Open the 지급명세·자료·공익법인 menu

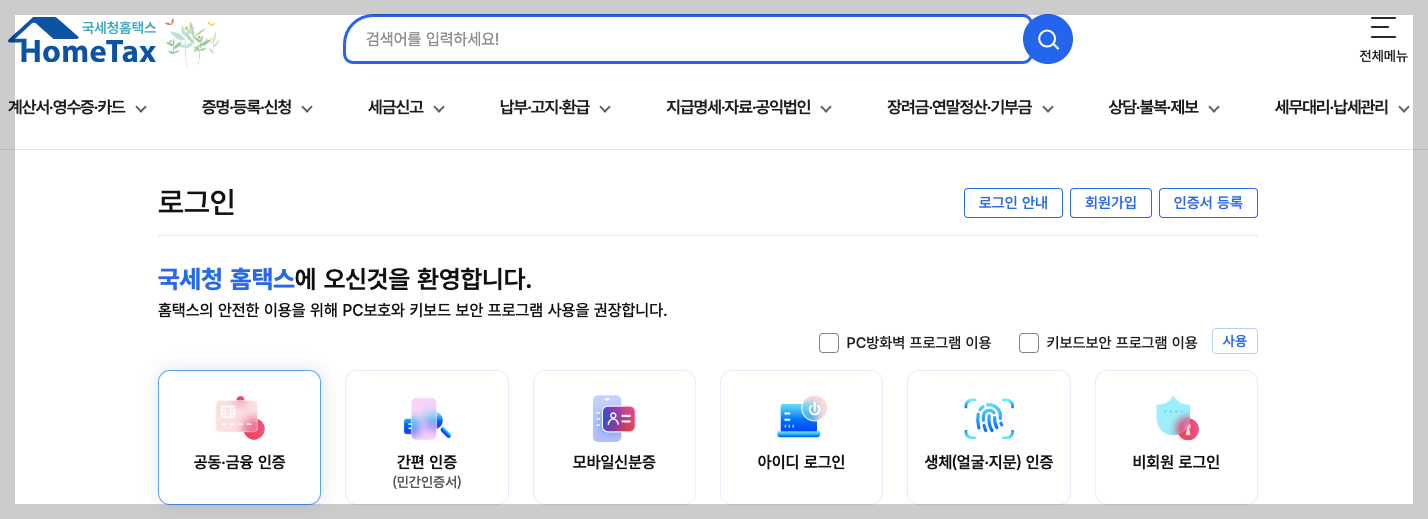(x=738, y=107)
